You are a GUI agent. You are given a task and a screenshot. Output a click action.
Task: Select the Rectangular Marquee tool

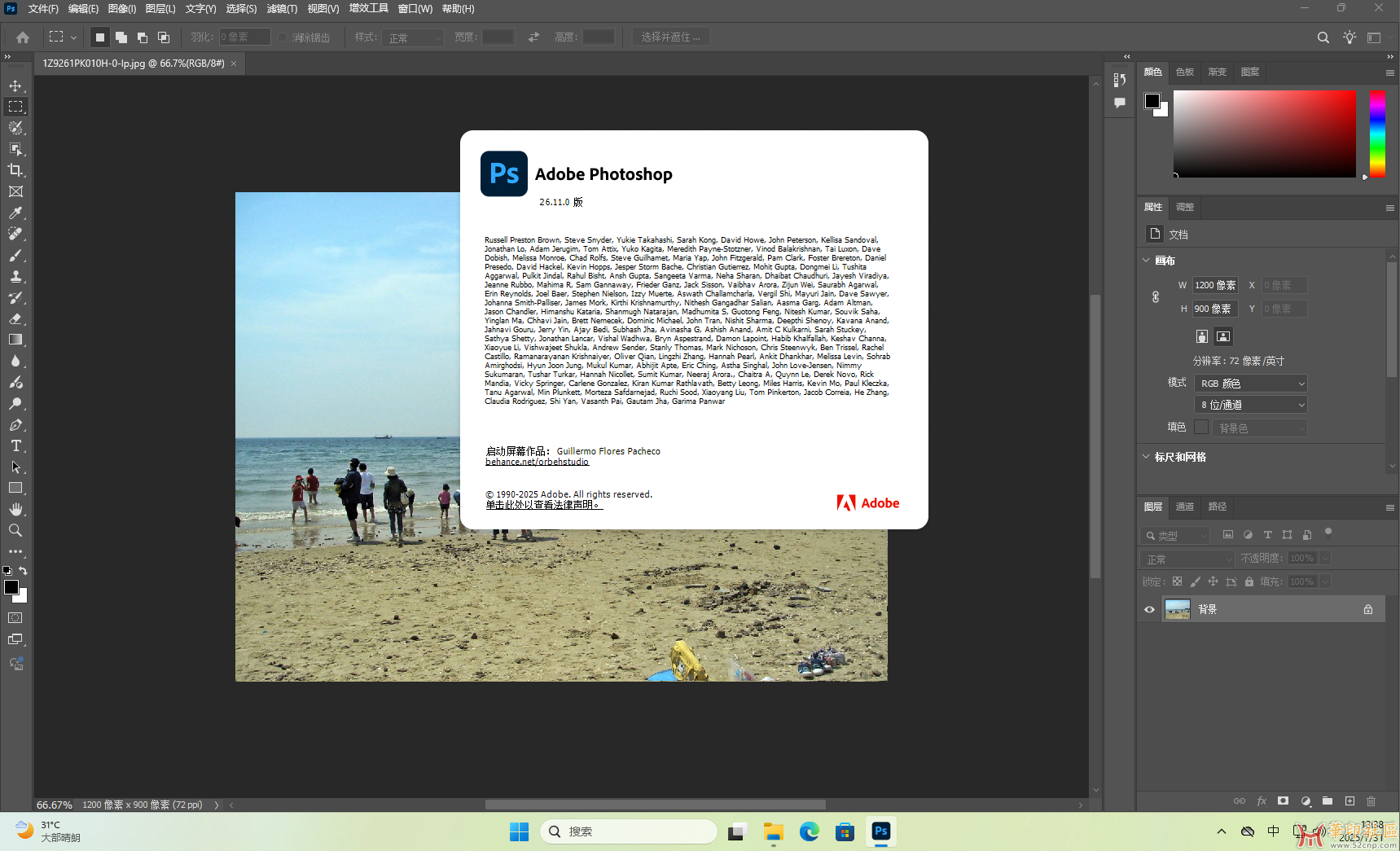click(15, 107)
